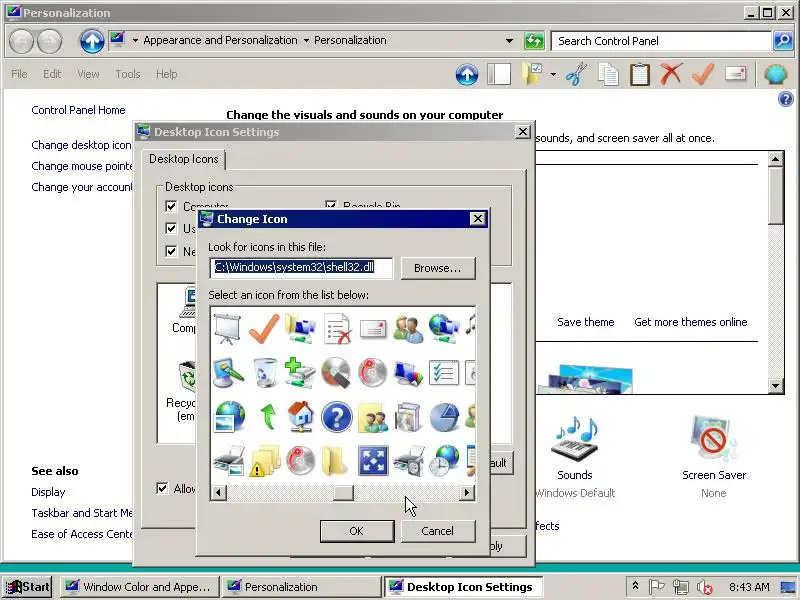Screen dimensions: 800x600
Task: Open the folder view options dropdown arrow
Action: [553, 74]
